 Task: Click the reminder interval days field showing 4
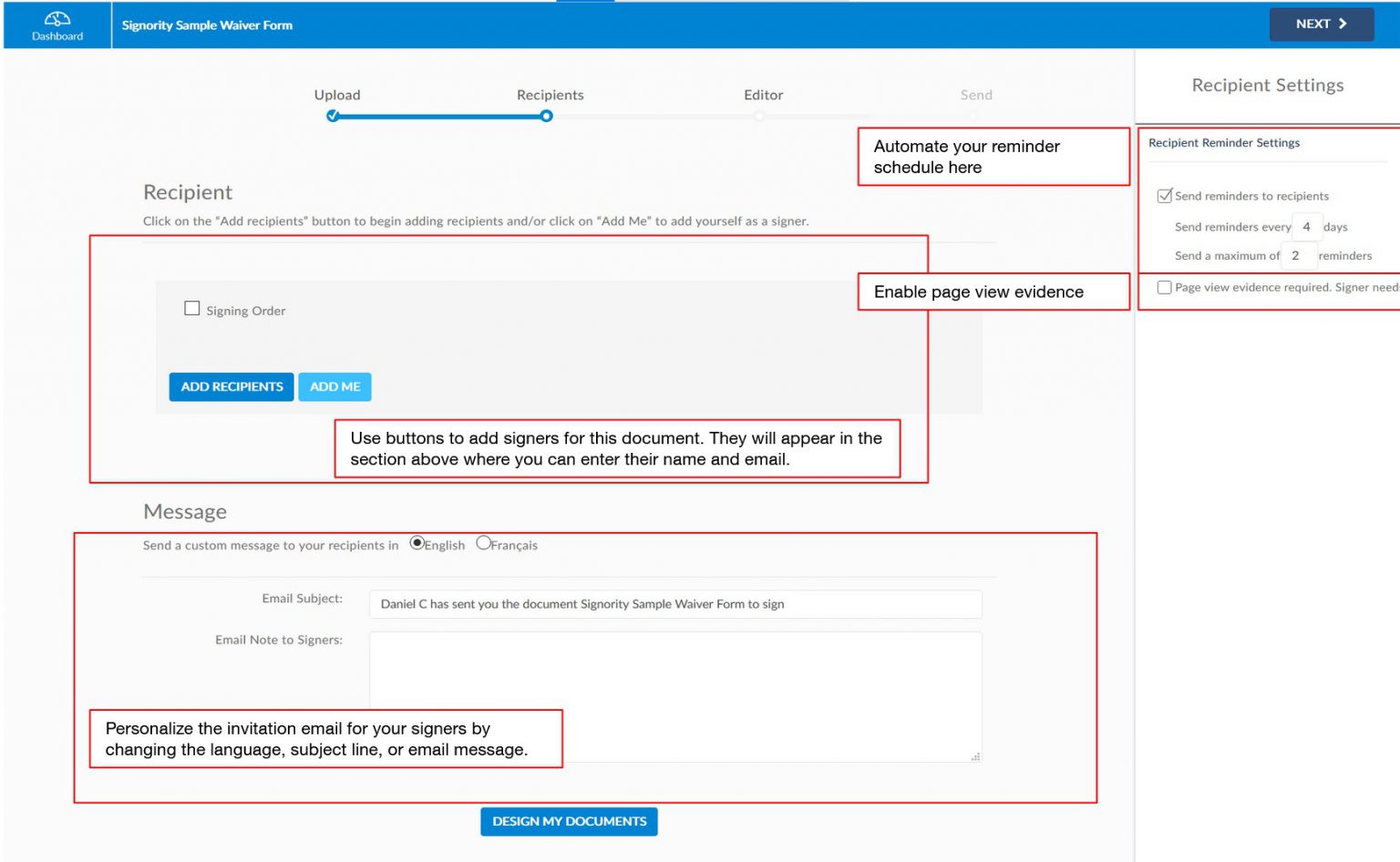(1306, 226)
